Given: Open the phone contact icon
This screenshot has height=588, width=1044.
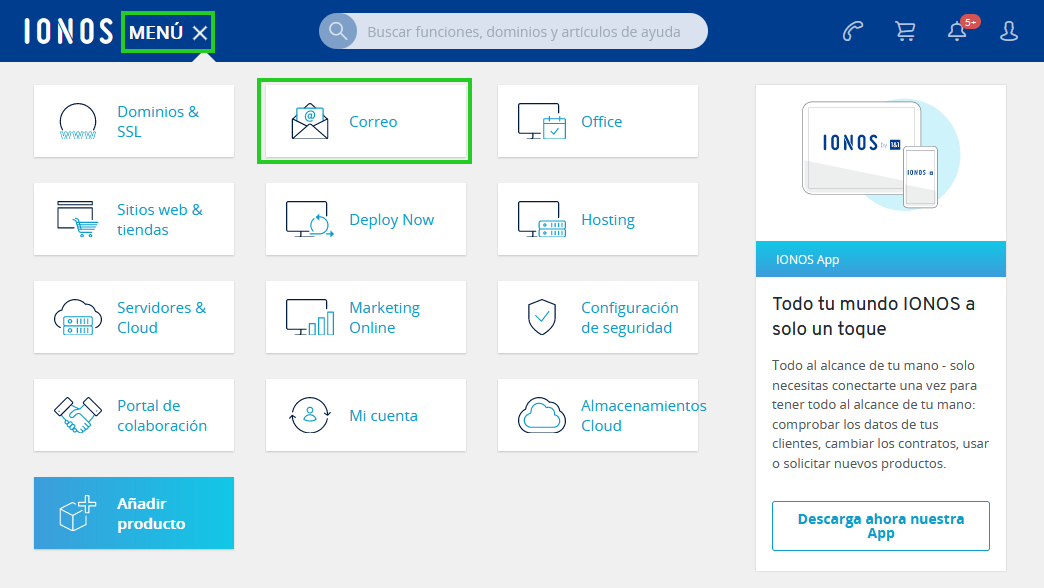Looking at the screenshot, I should tap(853, 31).
